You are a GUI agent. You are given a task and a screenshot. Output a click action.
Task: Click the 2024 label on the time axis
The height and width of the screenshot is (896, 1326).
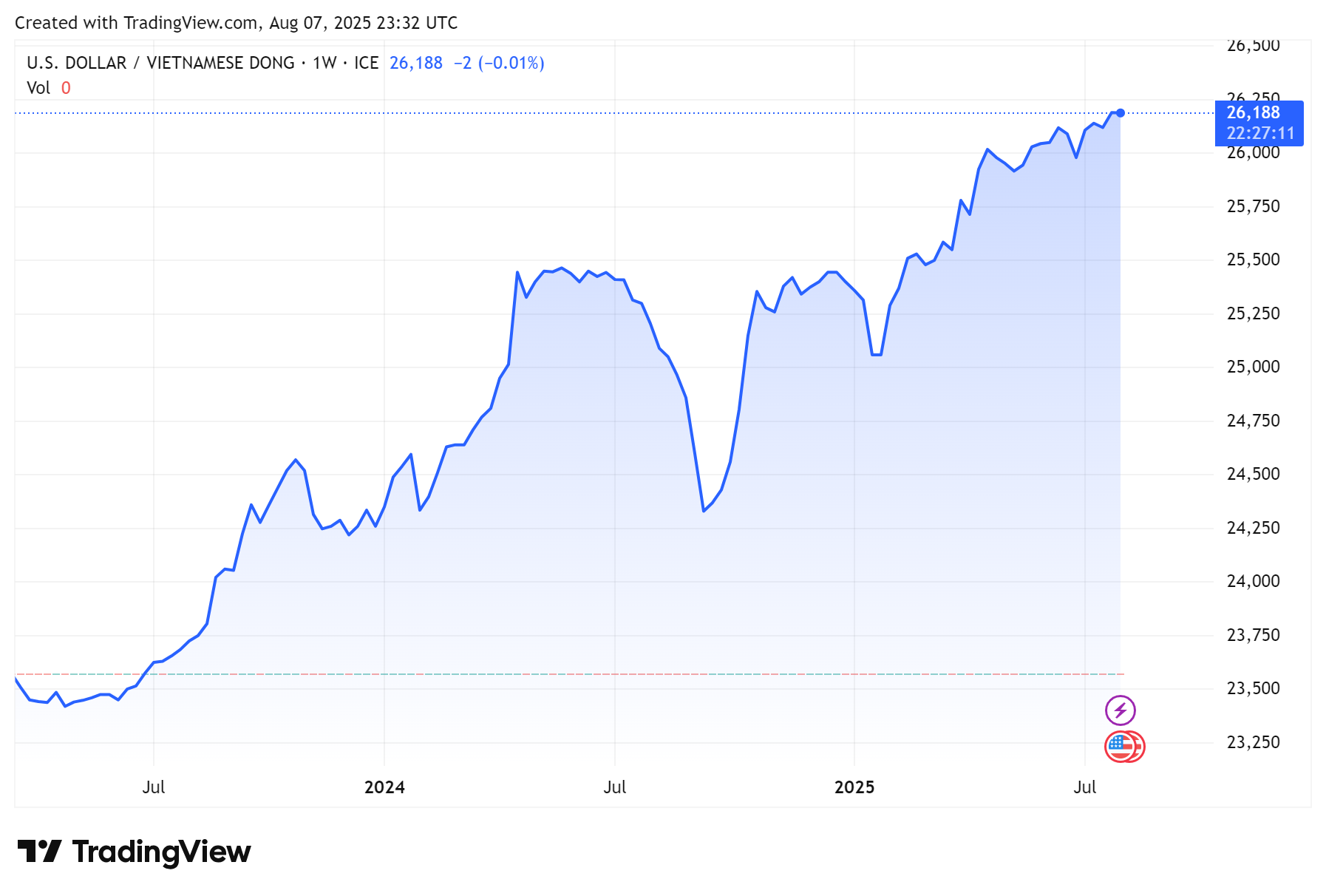click(x=384, y=787)
